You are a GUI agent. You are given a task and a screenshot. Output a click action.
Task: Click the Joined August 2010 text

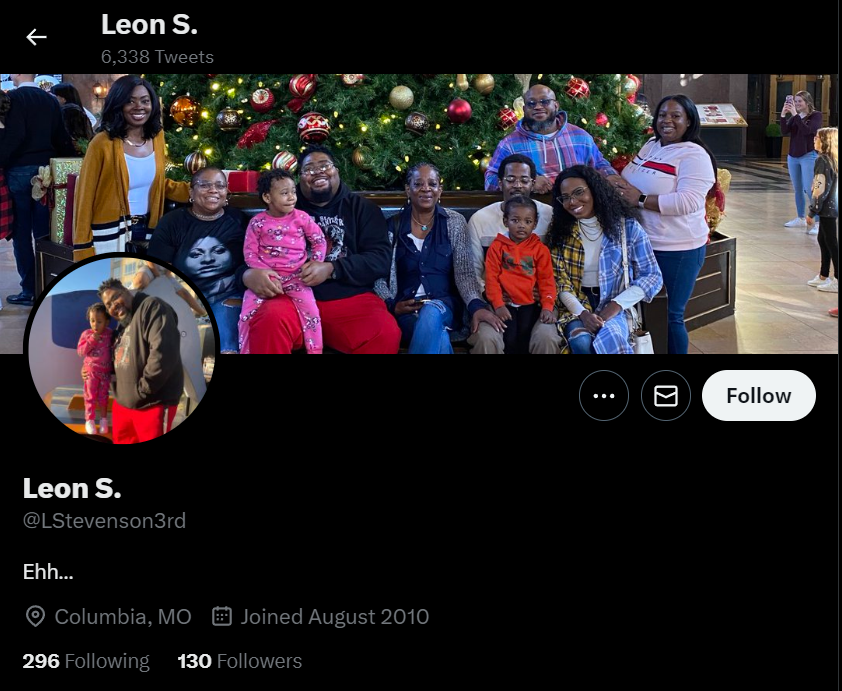(x=335, y=616)
